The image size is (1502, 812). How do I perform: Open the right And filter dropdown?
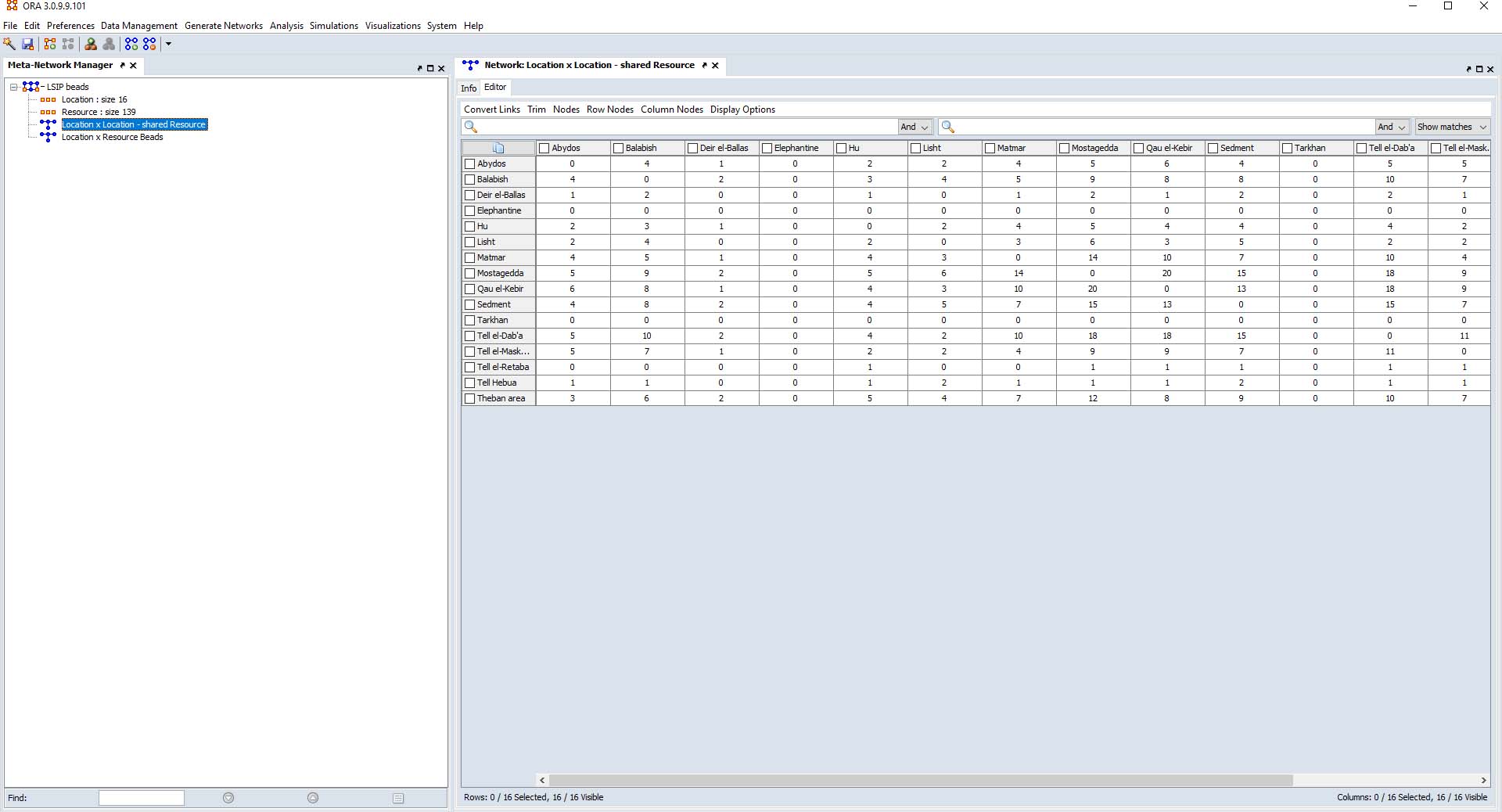pyautogui.click(x=1392, y=127)
